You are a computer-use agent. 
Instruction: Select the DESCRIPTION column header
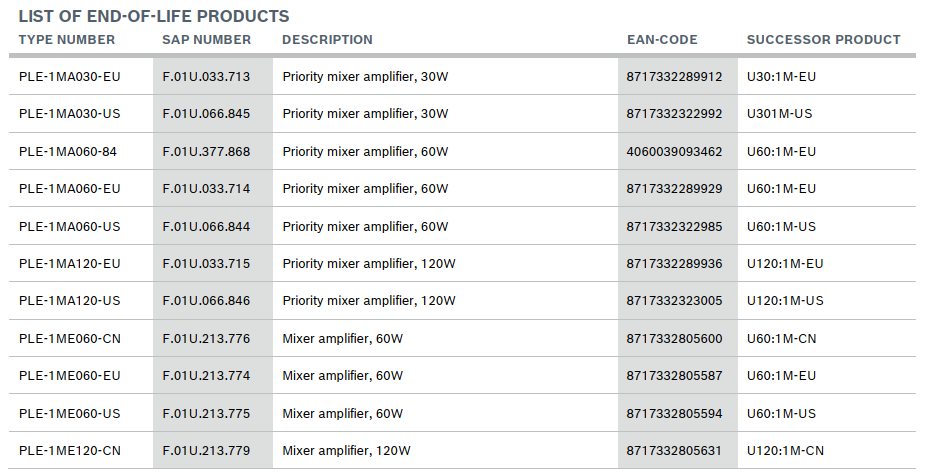(327, 40)
